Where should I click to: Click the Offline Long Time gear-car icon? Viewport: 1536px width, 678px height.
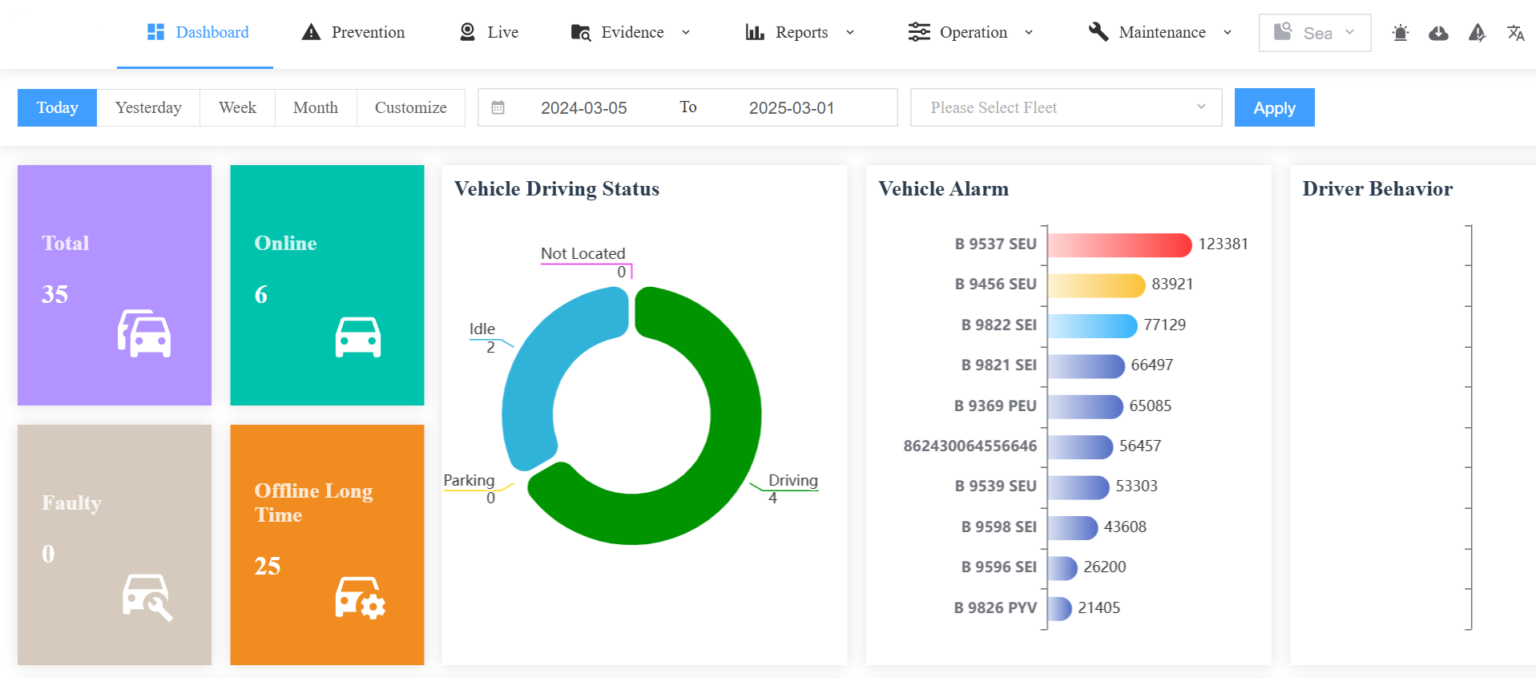pos(359,598)
